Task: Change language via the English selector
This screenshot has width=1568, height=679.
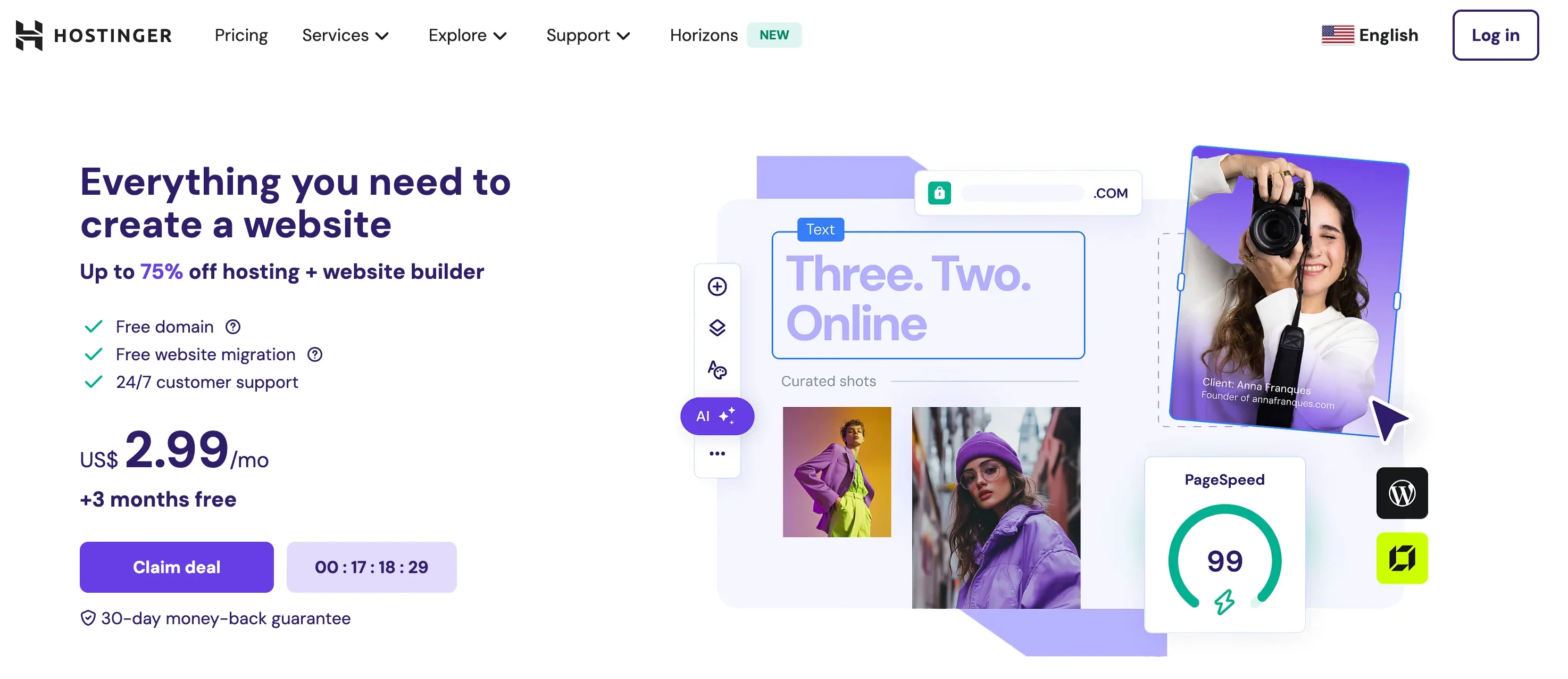Action: click(x=1370, y=35)
